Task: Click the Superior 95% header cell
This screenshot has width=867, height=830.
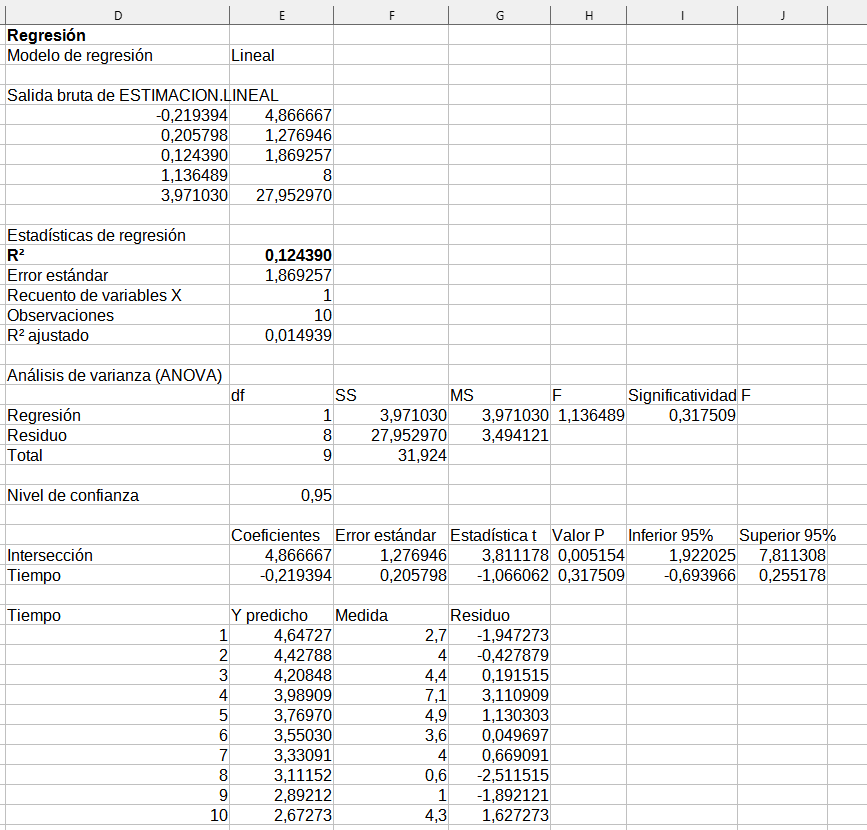Action: [787, 536]
